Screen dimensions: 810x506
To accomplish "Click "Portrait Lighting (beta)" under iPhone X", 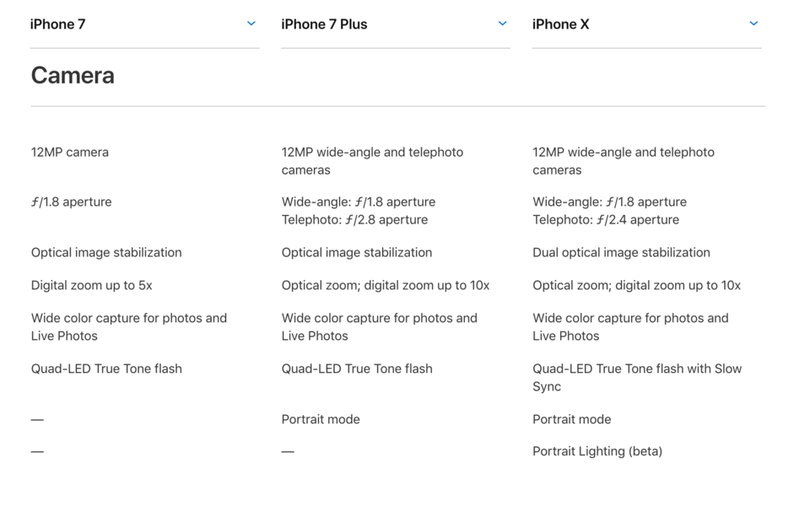I will click(x=597, y=452).
